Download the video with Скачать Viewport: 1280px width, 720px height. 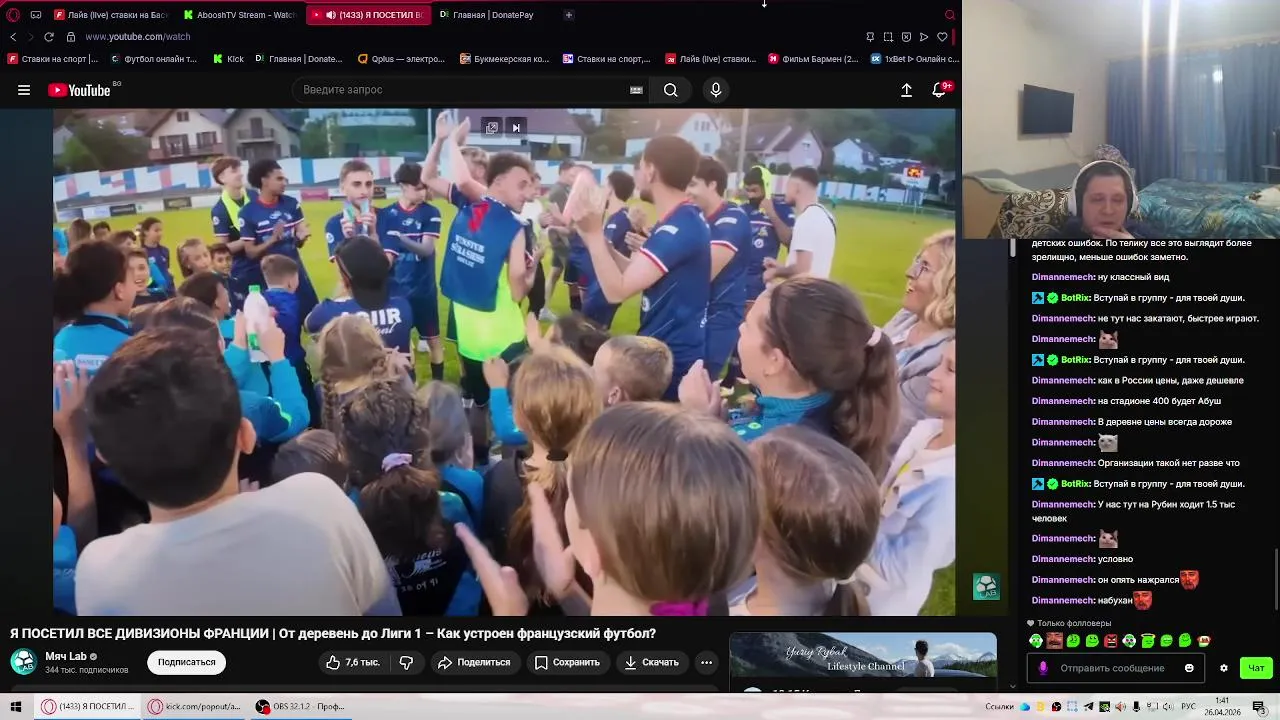(x=652, y=662)
